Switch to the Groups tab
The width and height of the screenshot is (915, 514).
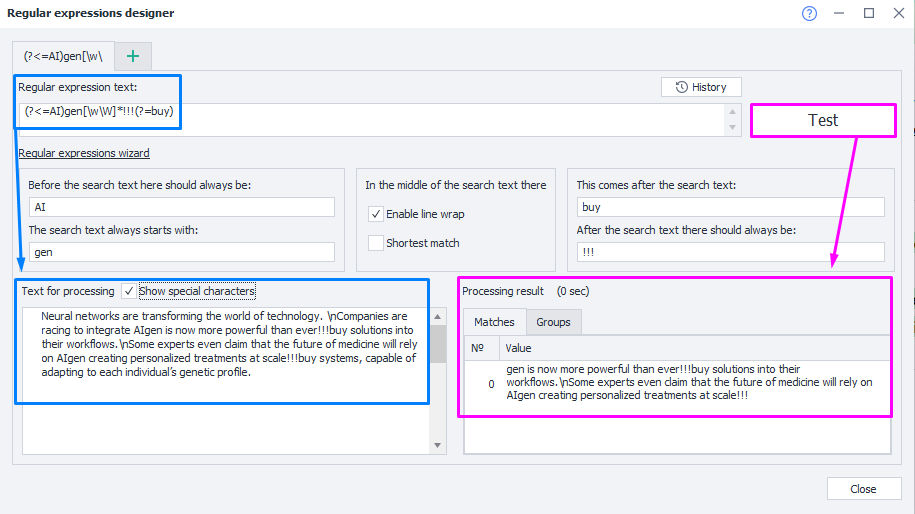pyautogui.click(x=554, y=322)
